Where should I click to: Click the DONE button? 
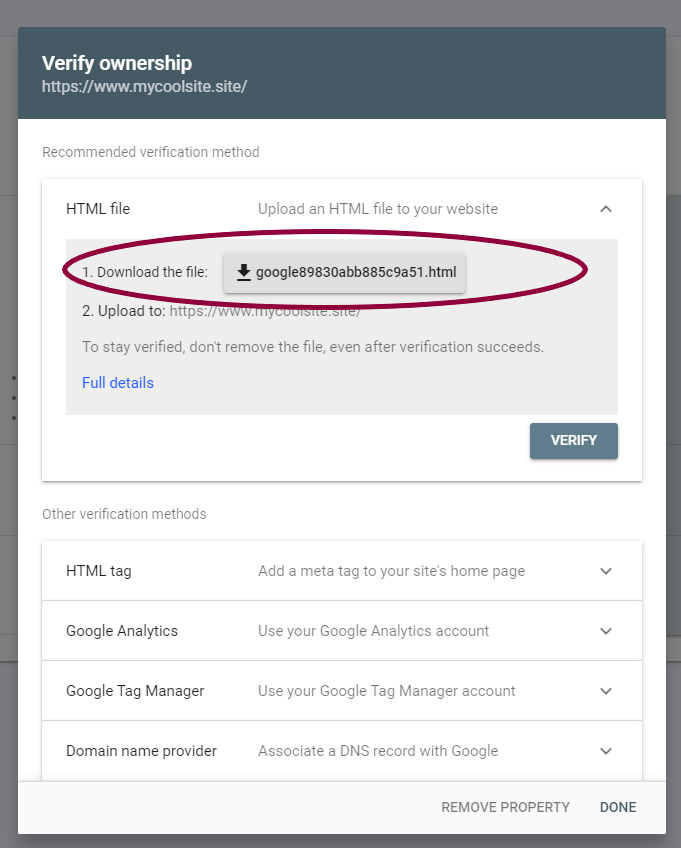click(x=618, y=807)
